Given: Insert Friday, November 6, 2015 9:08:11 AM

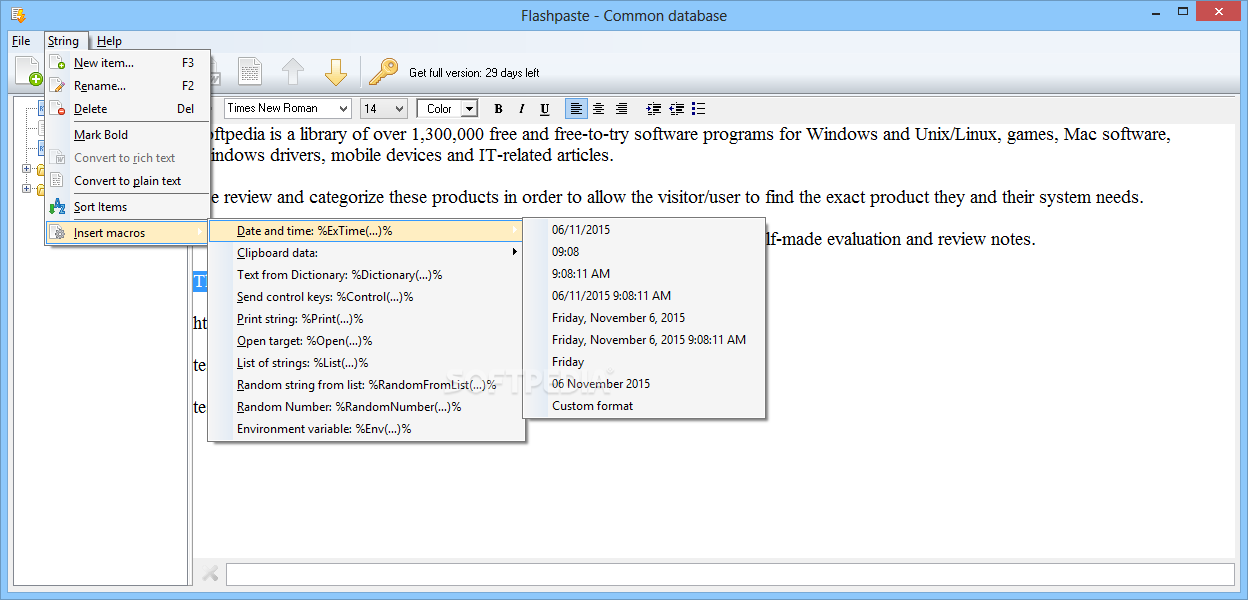Looking at the screenshot, I should (x=644, y=340).
